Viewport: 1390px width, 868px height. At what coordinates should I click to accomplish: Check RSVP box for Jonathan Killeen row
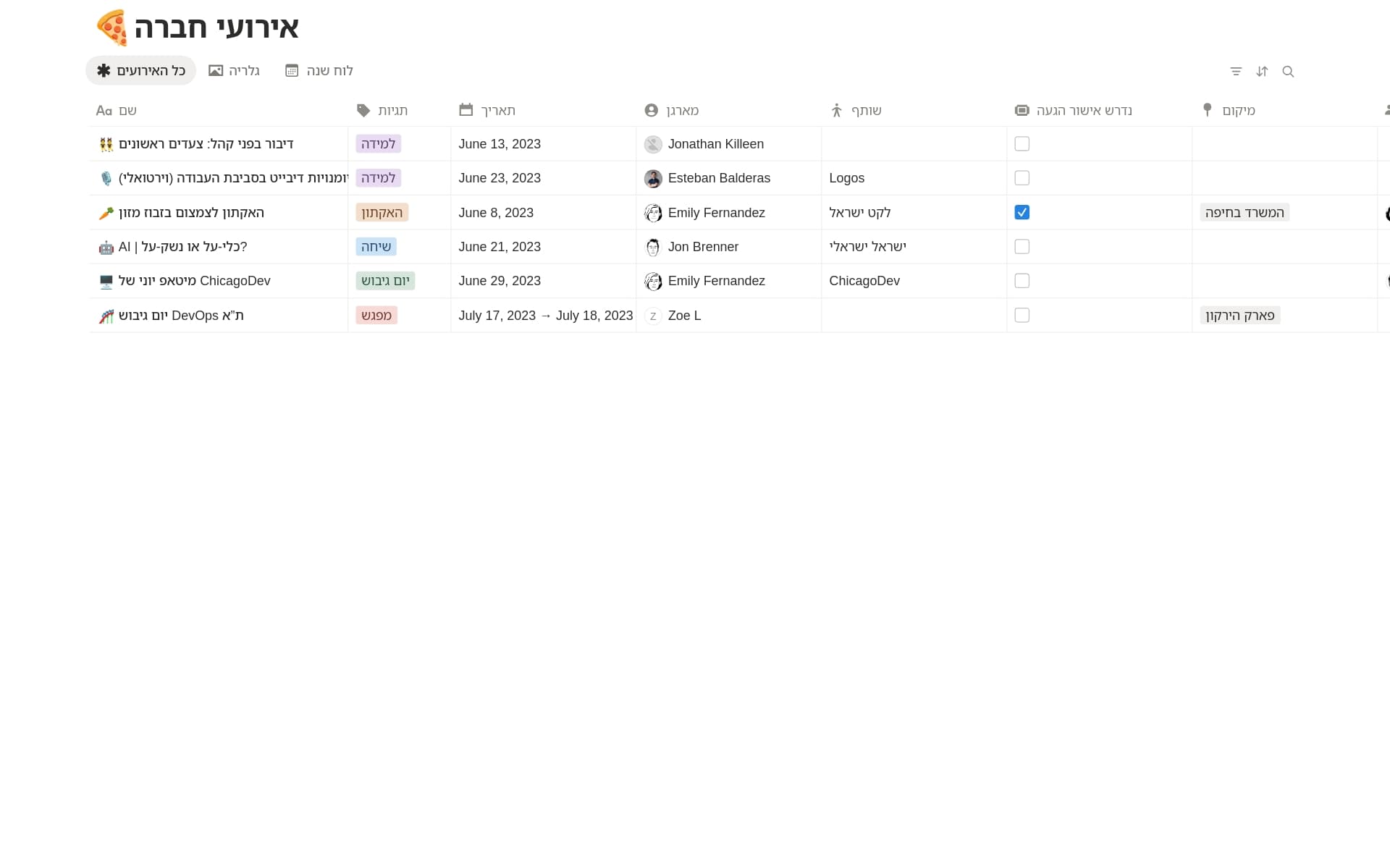tap(1022, 144)
